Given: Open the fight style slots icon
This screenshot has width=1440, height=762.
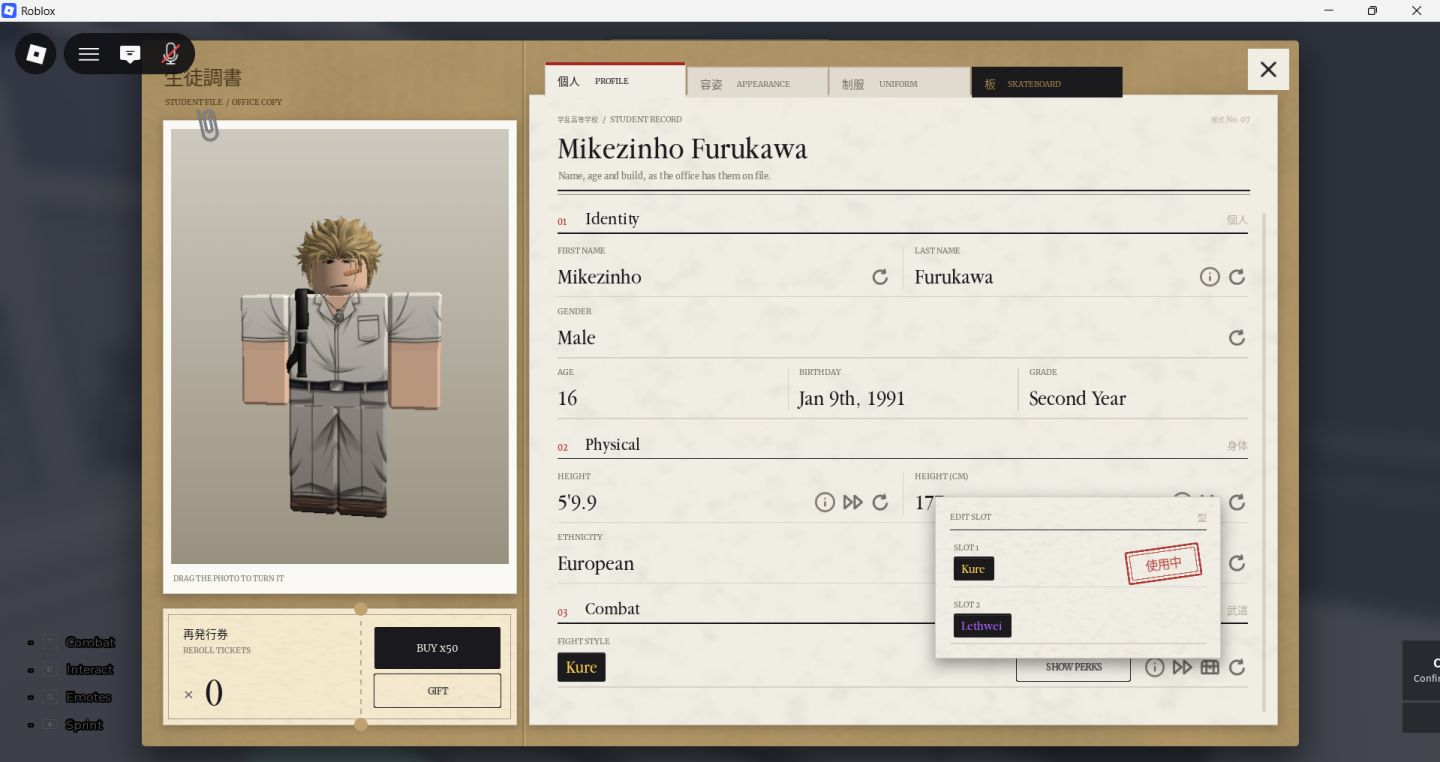Looking at the screenshot, I should [1210, 667].
